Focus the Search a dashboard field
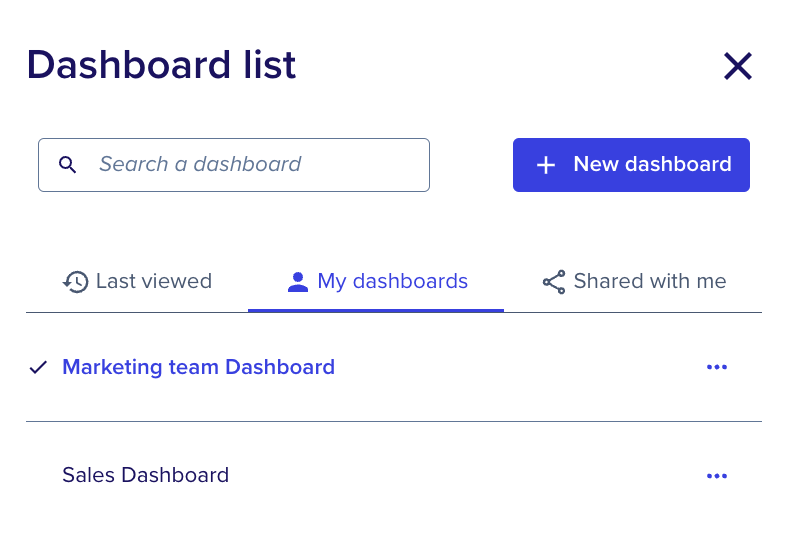The height and width of the screenshot is (548, 802). 234,165
